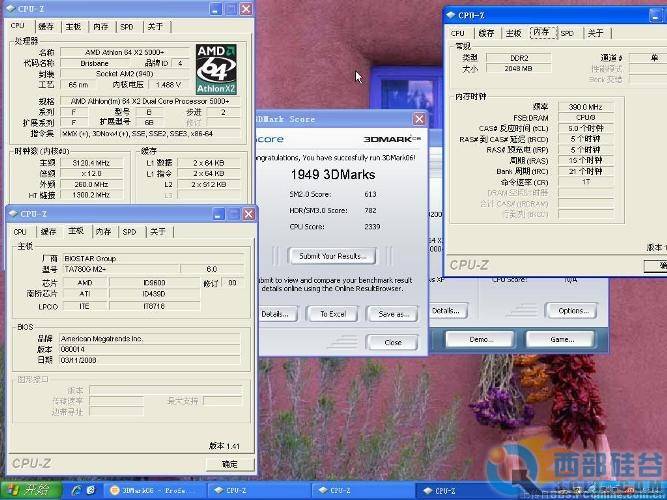This screenshot has height=500, width=667.
Task: Click the 080014 BIOS version field
Action: 150,349
